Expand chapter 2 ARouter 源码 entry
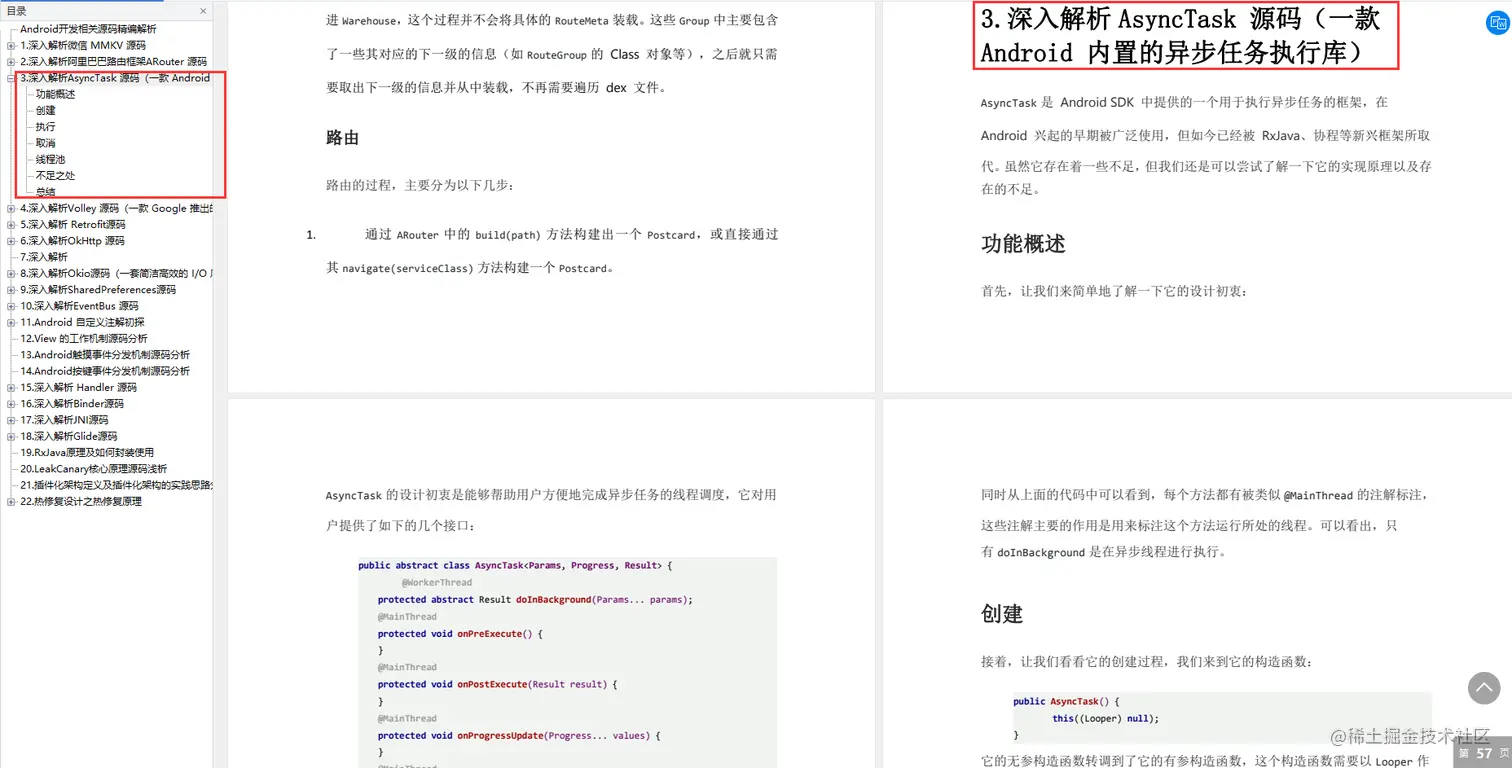This screenshot has height=768, width=1512. coord(10,61)
